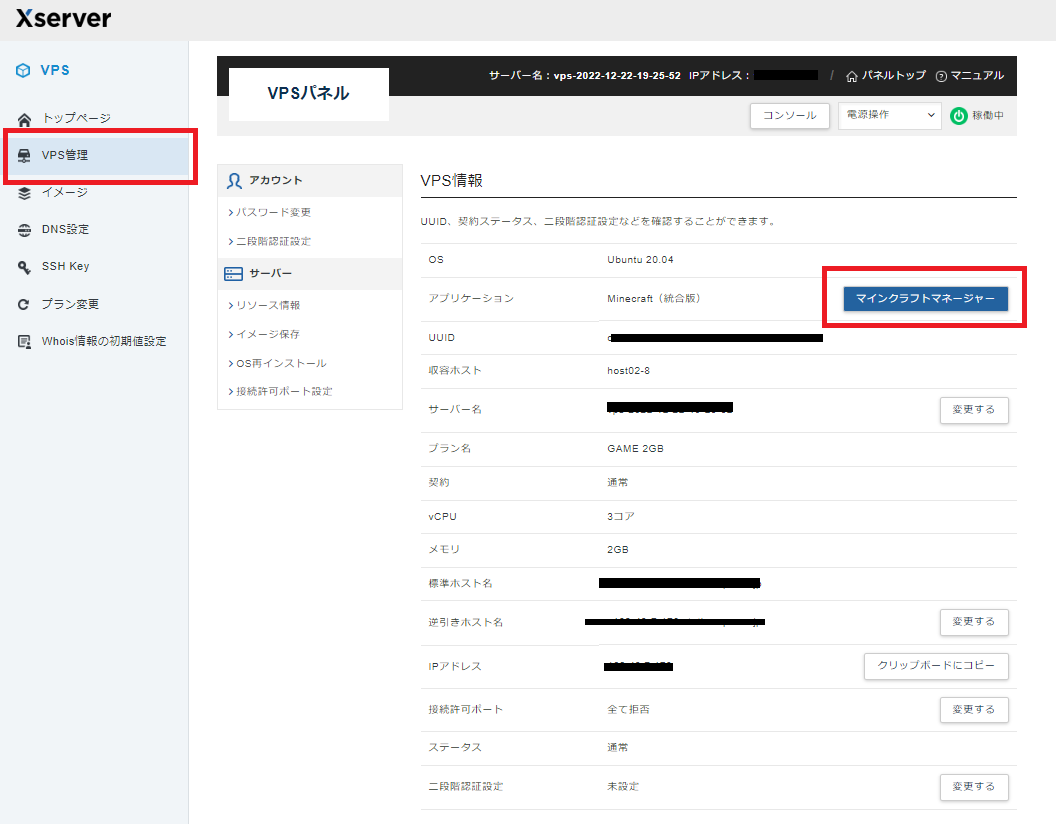The image size is (1056, 824).
Task: Click 変更する for サーバー名
Action: coord(973,410)
